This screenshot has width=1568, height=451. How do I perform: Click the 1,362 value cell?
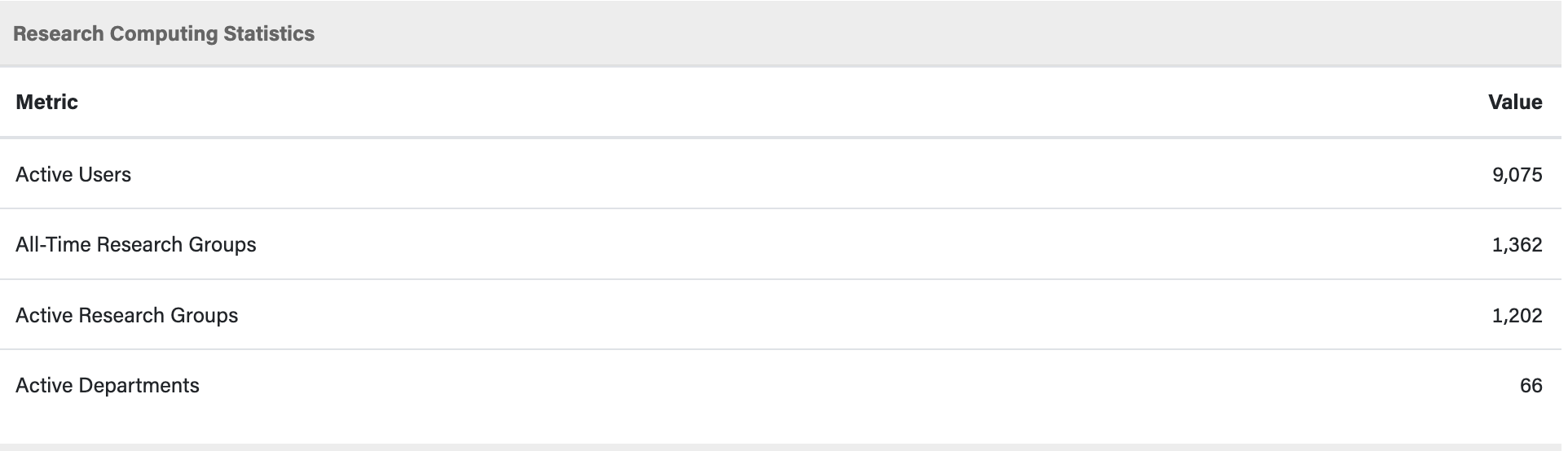pos(1517,244)
